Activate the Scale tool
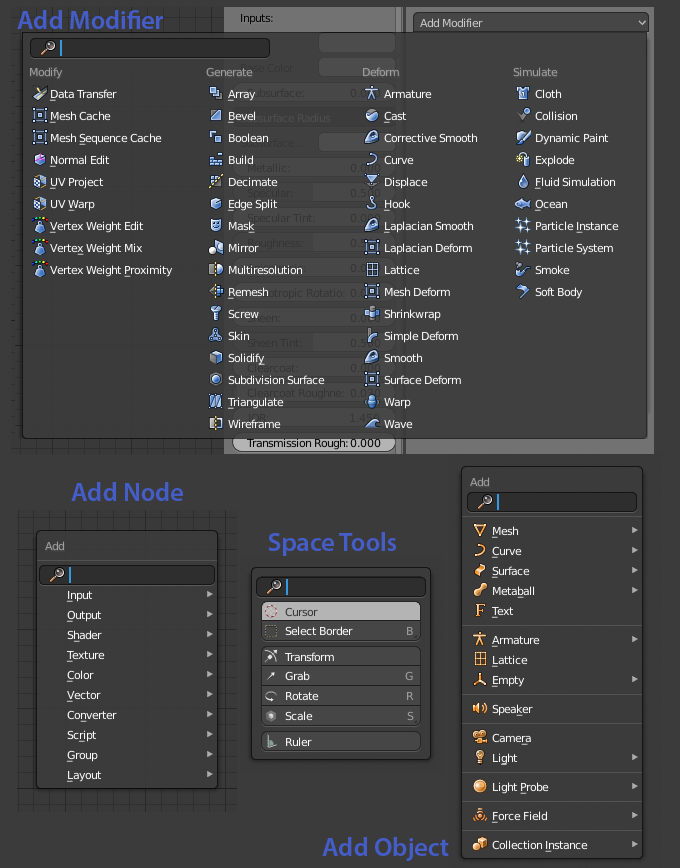Screen dimensions: 680x868 click(341, 715)
